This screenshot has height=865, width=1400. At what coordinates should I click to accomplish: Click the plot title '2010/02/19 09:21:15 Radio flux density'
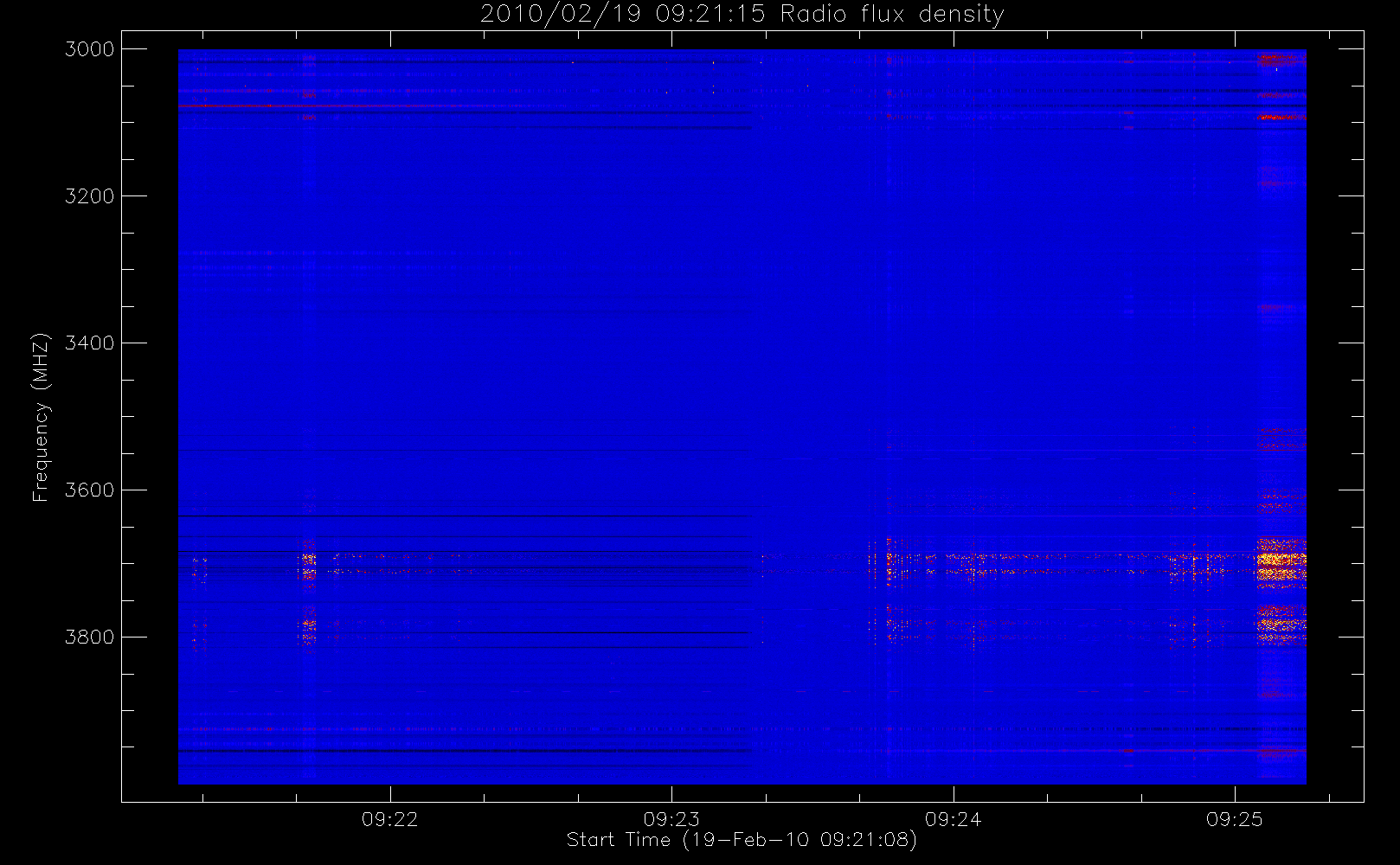pyautogui.click(x=742, y=15)
